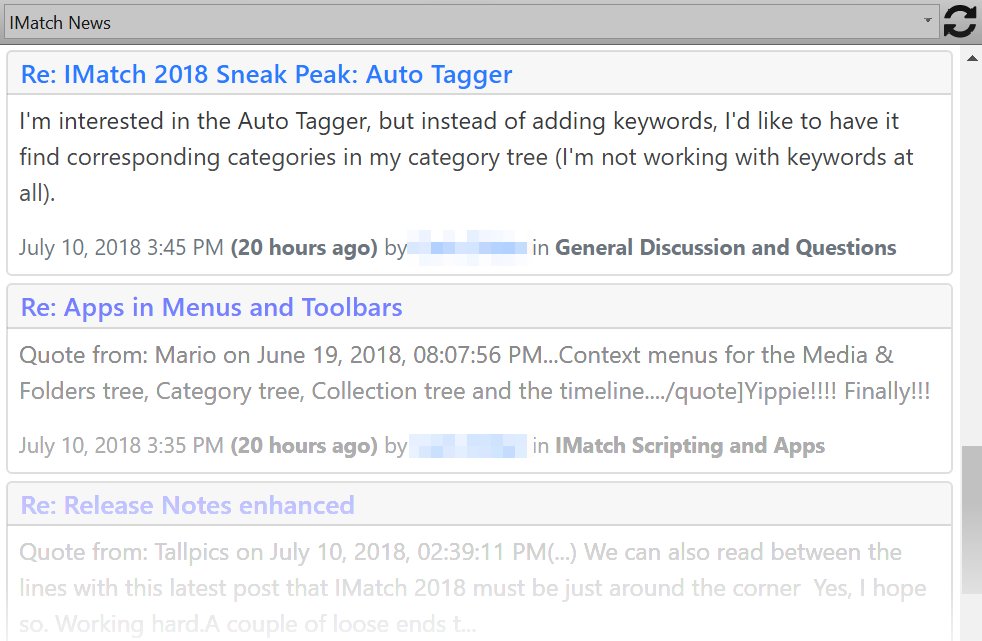Open 'Re: Apps in Menus and Toolbars' post

(212, 307)
